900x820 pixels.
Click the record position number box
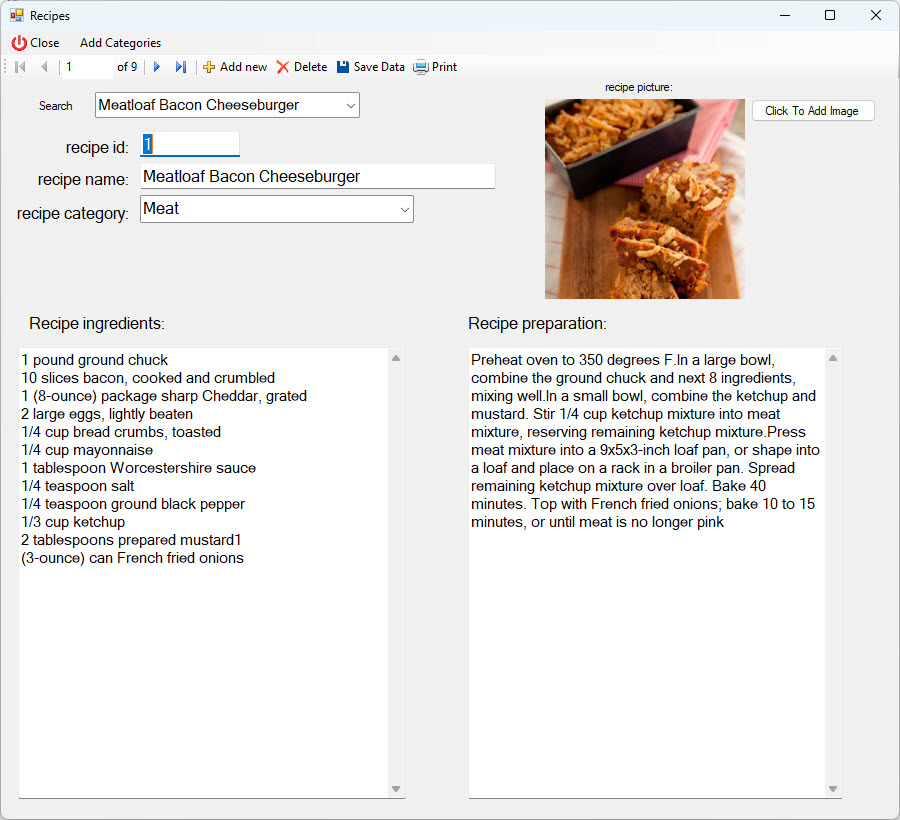pyautogui.click(x=86, y=67)
